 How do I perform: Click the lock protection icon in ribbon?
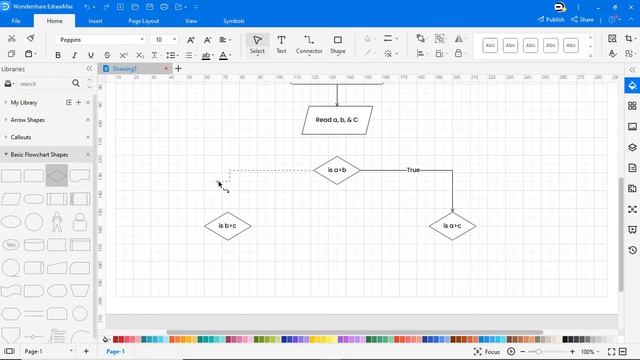pyautogui.click(x=458, y=53)
